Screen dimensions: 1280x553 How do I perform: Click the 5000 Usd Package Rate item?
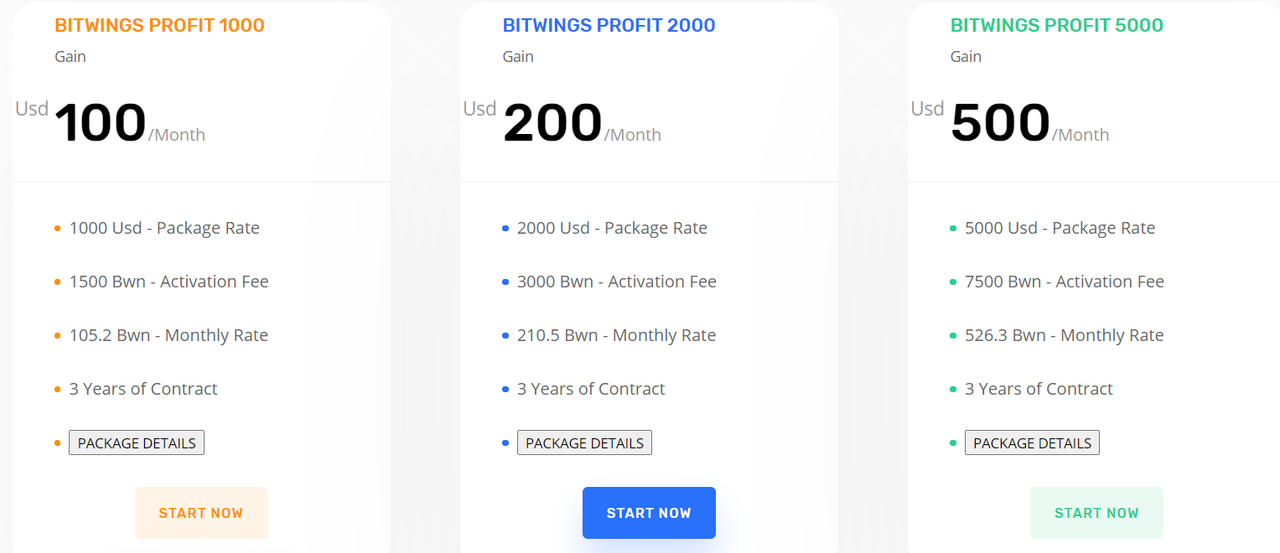click(1061, 228)
